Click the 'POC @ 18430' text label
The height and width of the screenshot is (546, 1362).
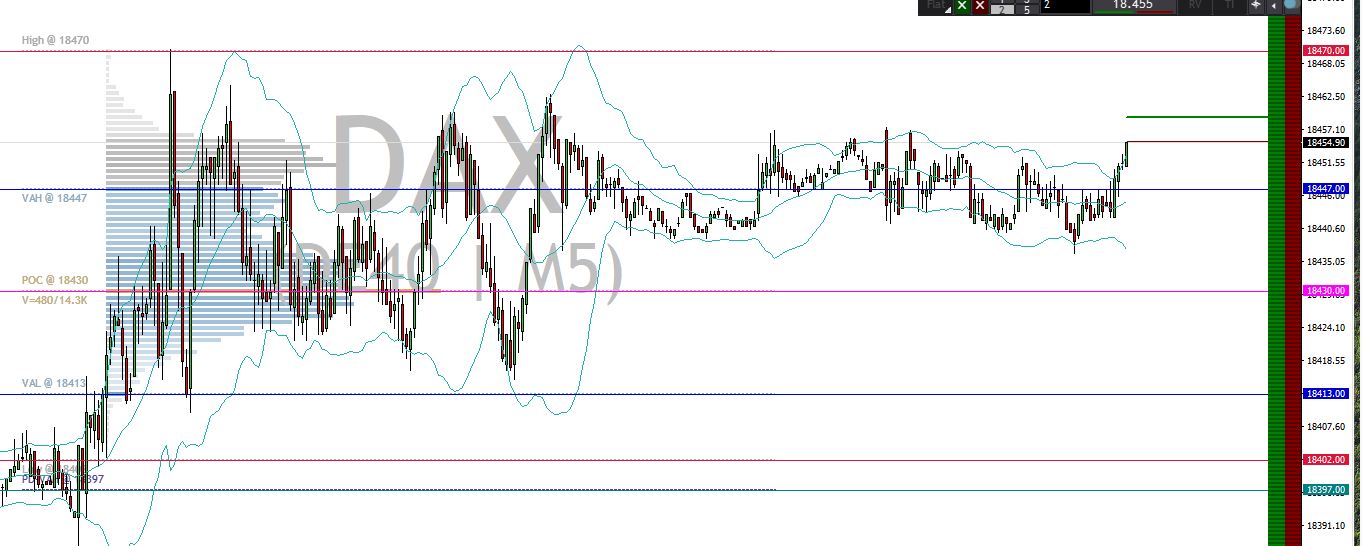(x=55, y=281)
